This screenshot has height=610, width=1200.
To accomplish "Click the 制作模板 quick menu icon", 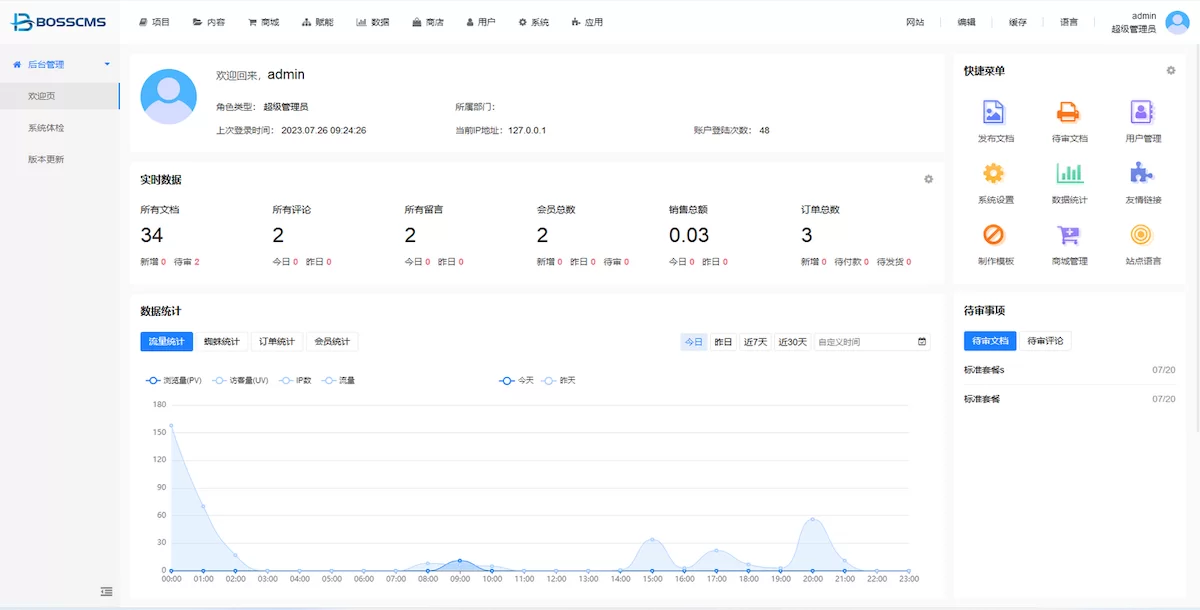I will click(994, 235).
